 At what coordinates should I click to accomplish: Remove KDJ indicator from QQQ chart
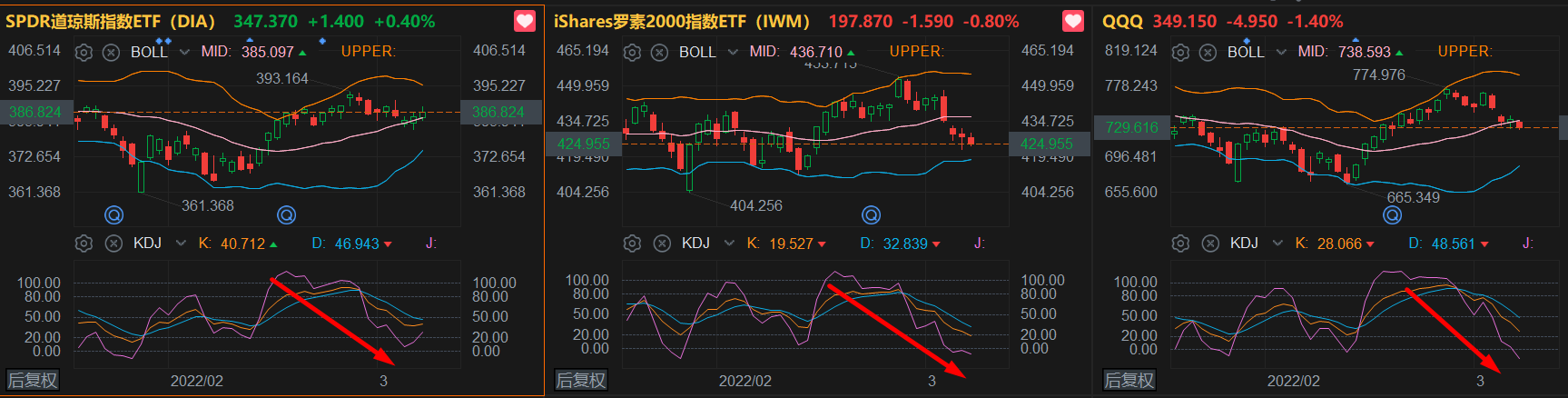[x=1210, y=244]
